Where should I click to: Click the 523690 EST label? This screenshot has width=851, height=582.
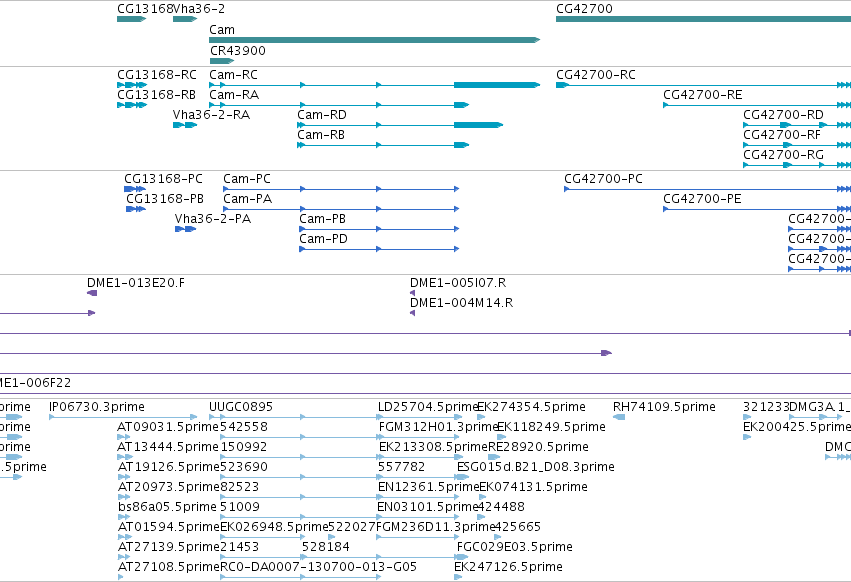coord(244,467)
